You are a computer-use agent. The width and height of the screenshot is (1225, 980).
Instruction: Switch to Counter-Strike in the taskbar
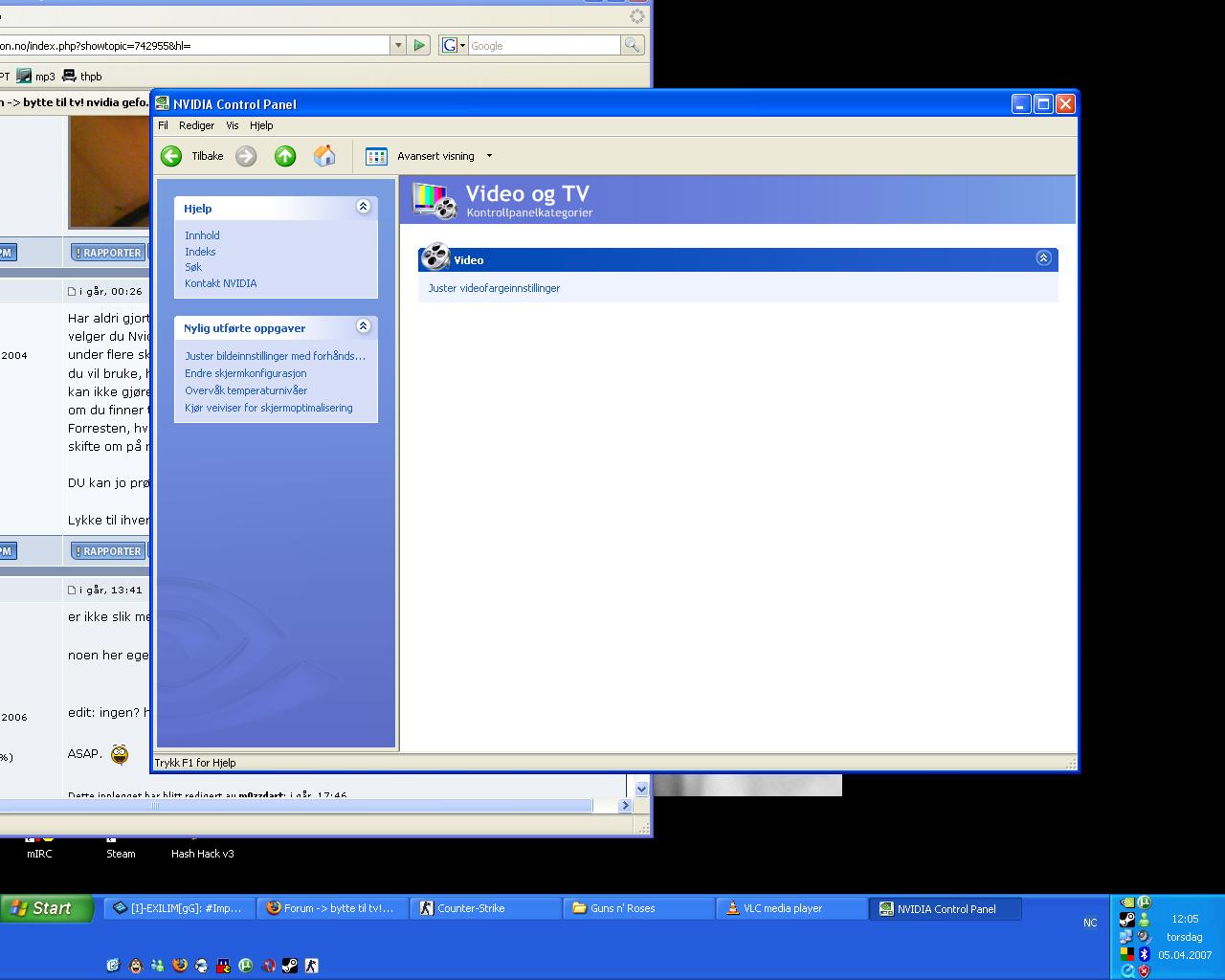coord(485,908)
